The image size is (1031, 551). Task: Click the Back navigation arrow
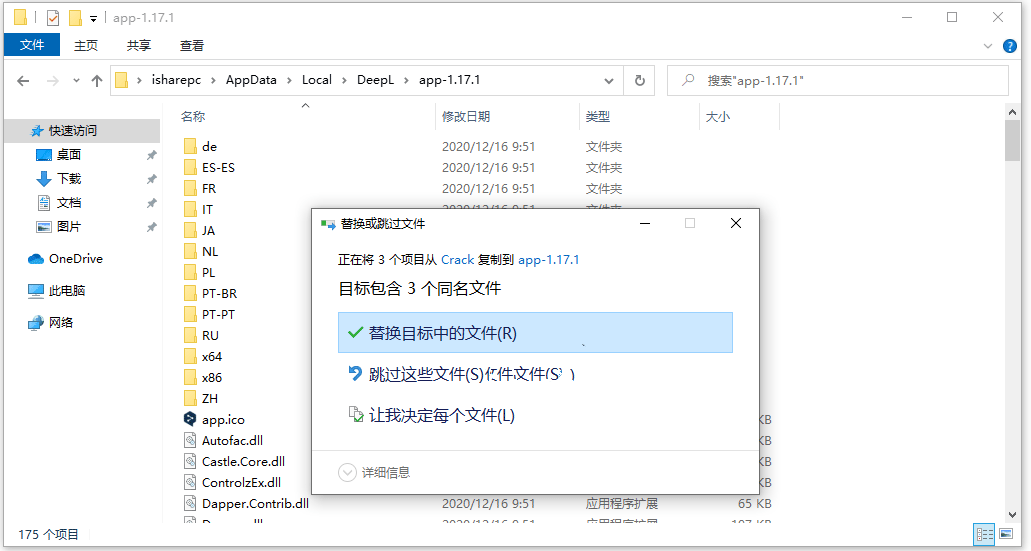pos(23,81)
